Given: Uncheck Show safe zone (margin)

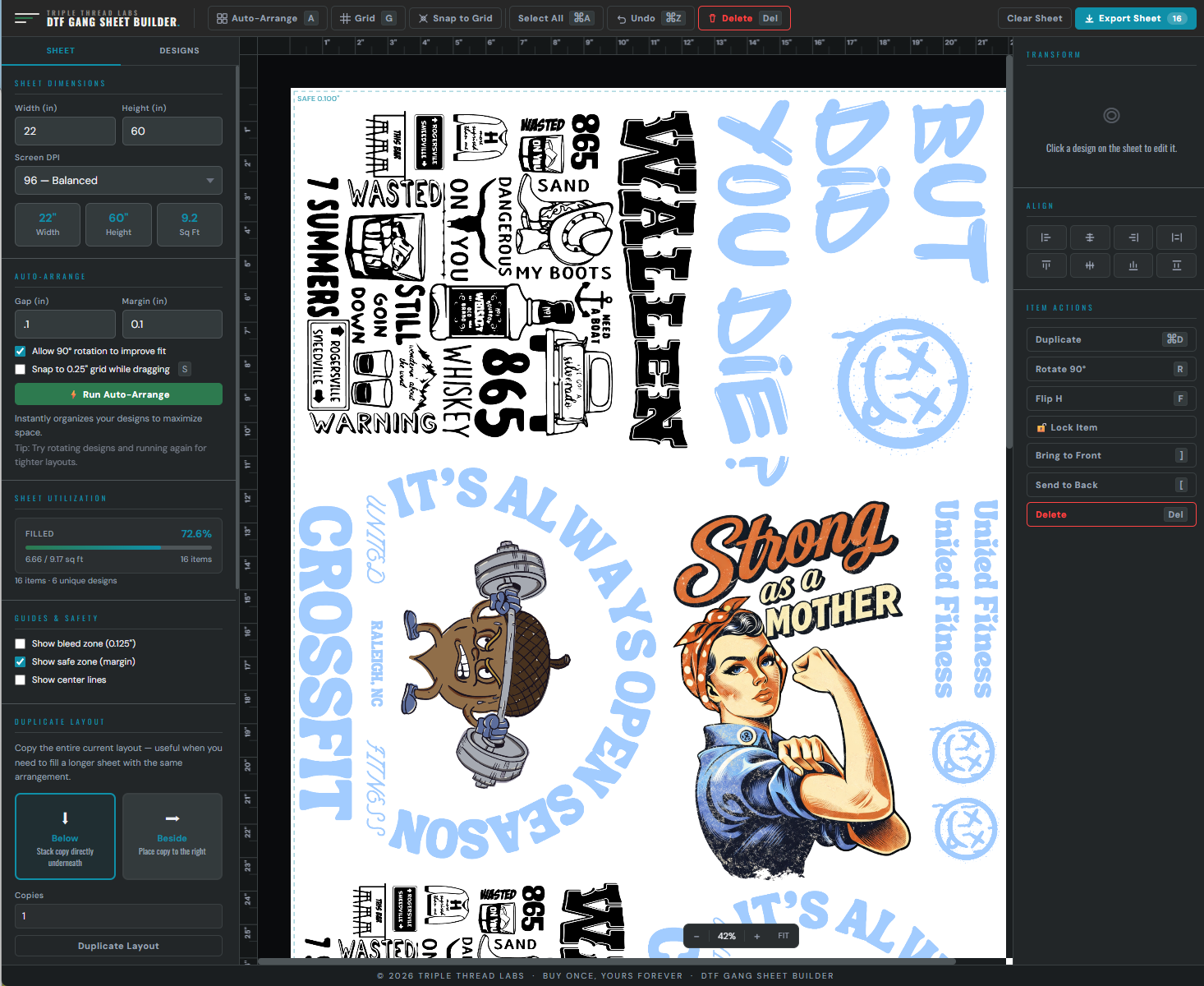Looking at the screenshot, I should click(x=21, y=662).
